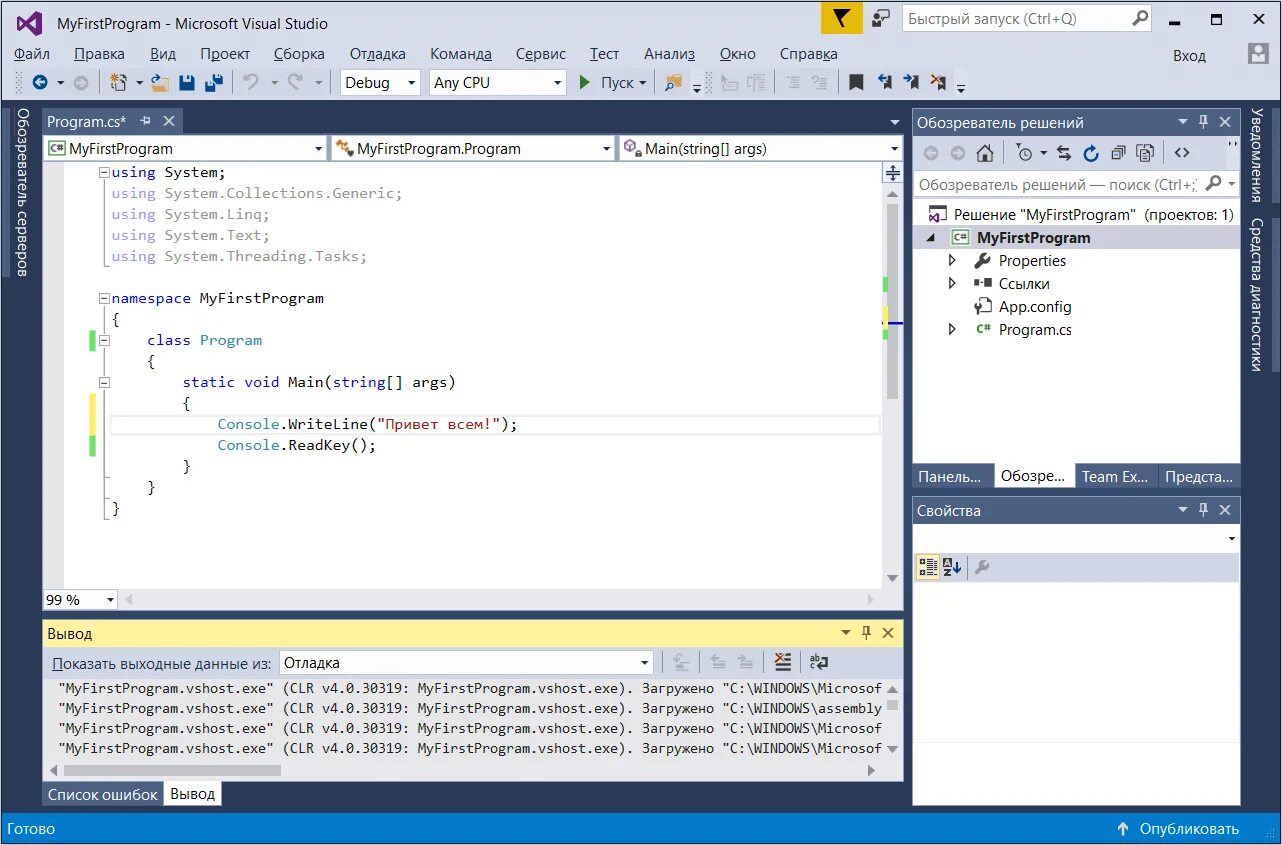The height and width of the screenshot is (845, 1282).
Task: Sort properties alphabetically with the A-Z icon
Action: click(951, 568)
